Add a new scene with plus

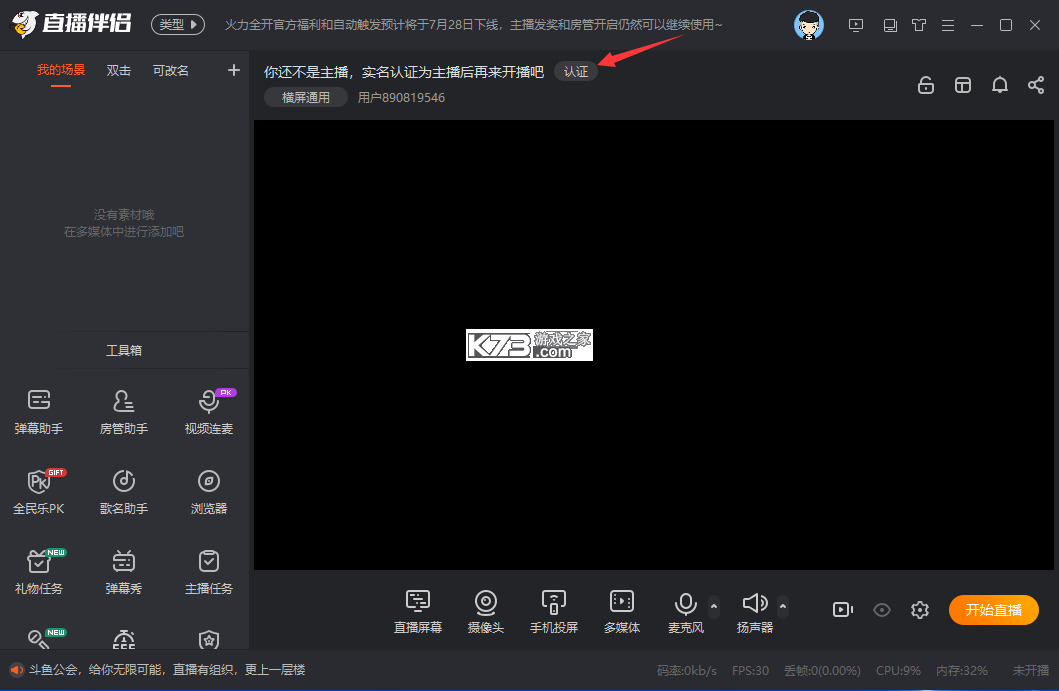[x=234, y=70]
